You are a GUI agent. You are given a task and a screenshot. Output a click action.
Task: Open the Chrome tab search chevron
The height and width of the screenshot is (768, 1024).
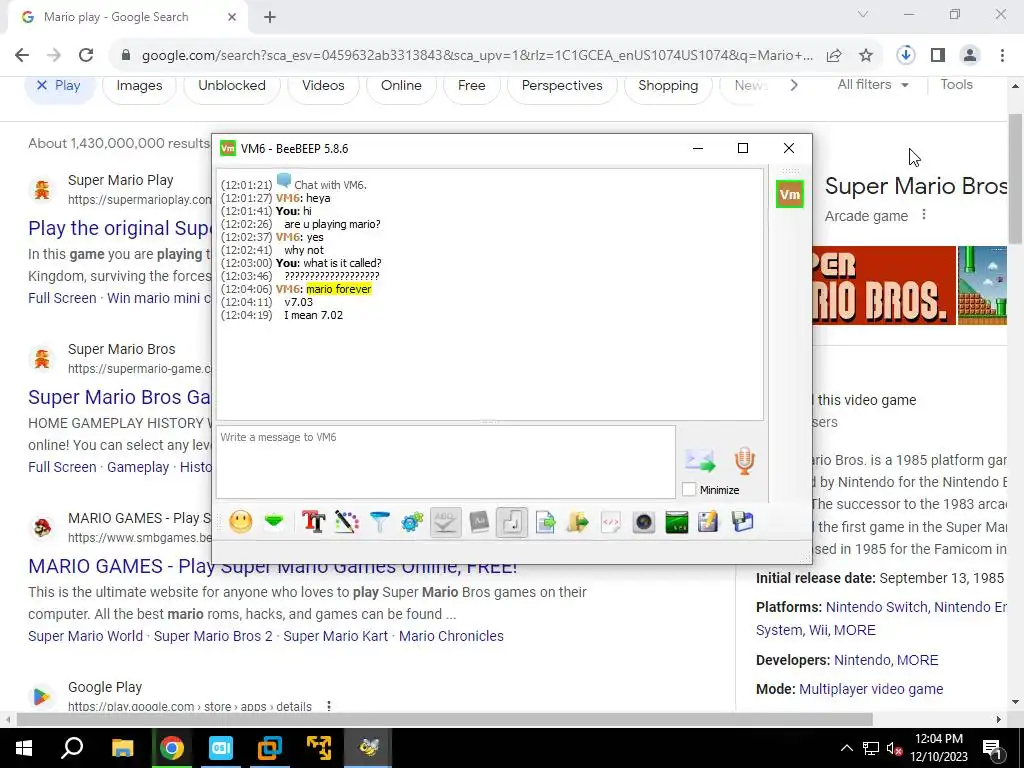(863, 14)
